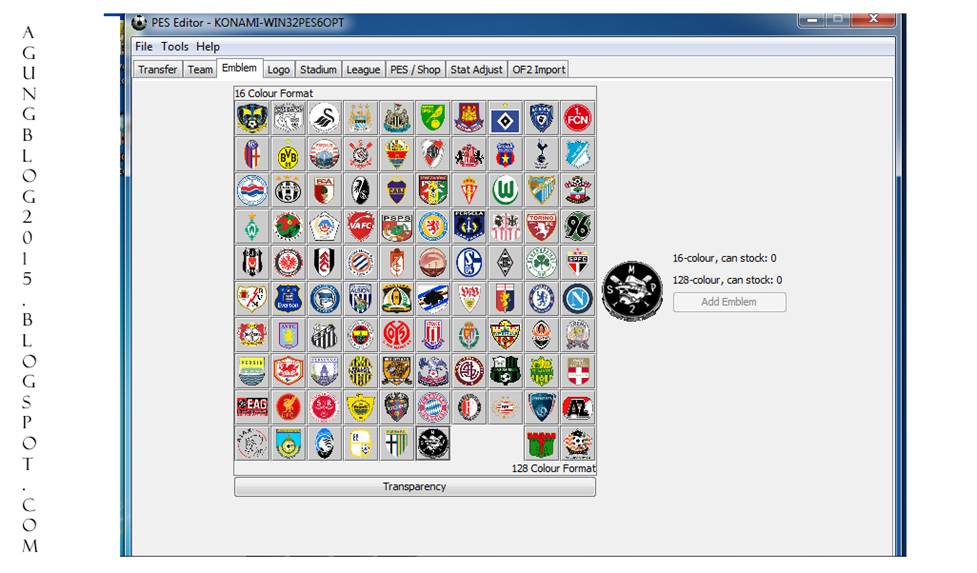Select the Chelsea emblem
This screenshot has height=573, width=977.
(541, 298)
